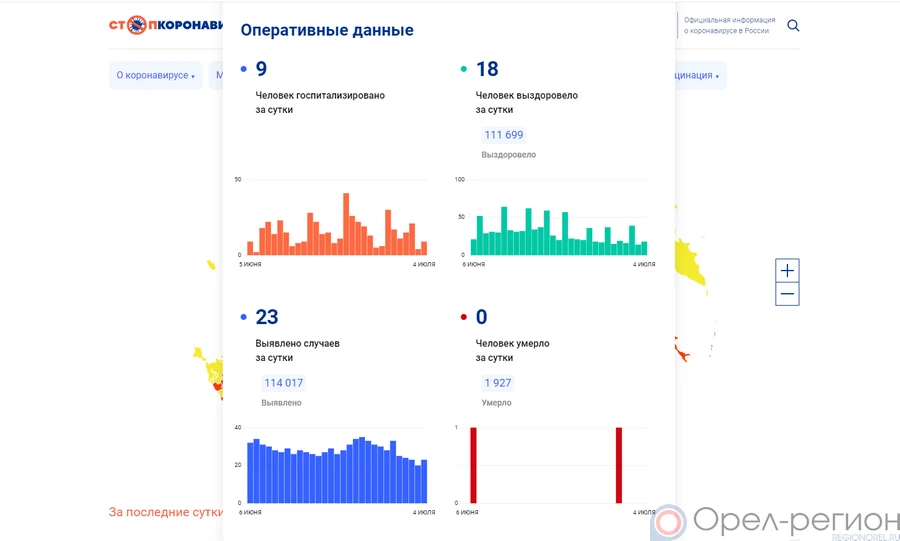900x541 pixels.
Task: Click the «За последние сутки» heading
Action: [165, 512]
